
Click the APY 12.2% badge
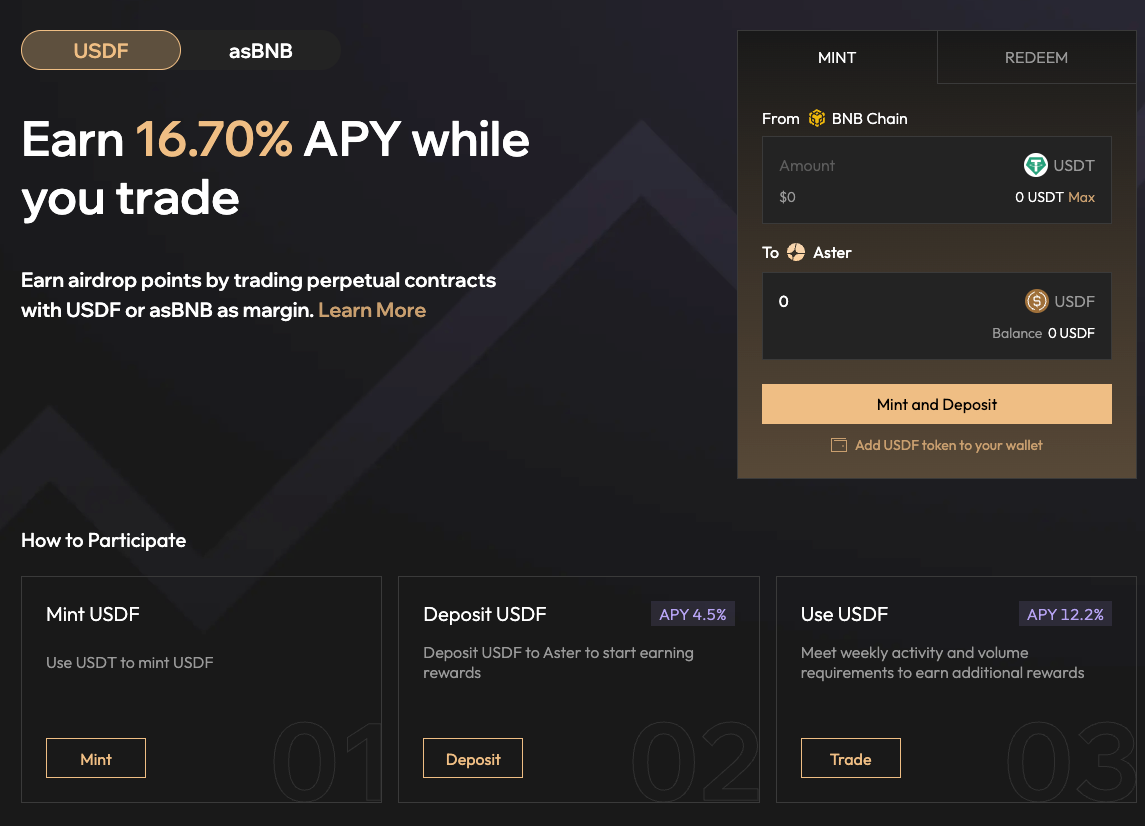coord(1065,614)
